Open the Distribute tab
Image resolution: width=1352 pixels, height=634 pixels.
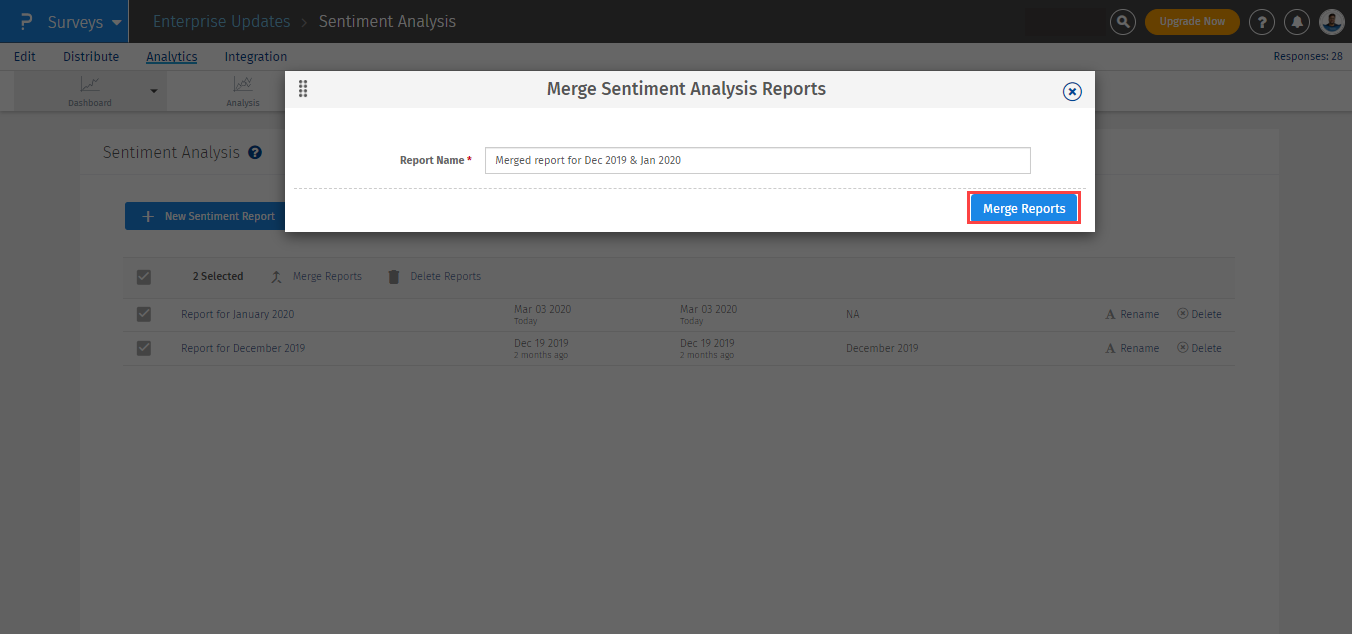click(91, 57)
